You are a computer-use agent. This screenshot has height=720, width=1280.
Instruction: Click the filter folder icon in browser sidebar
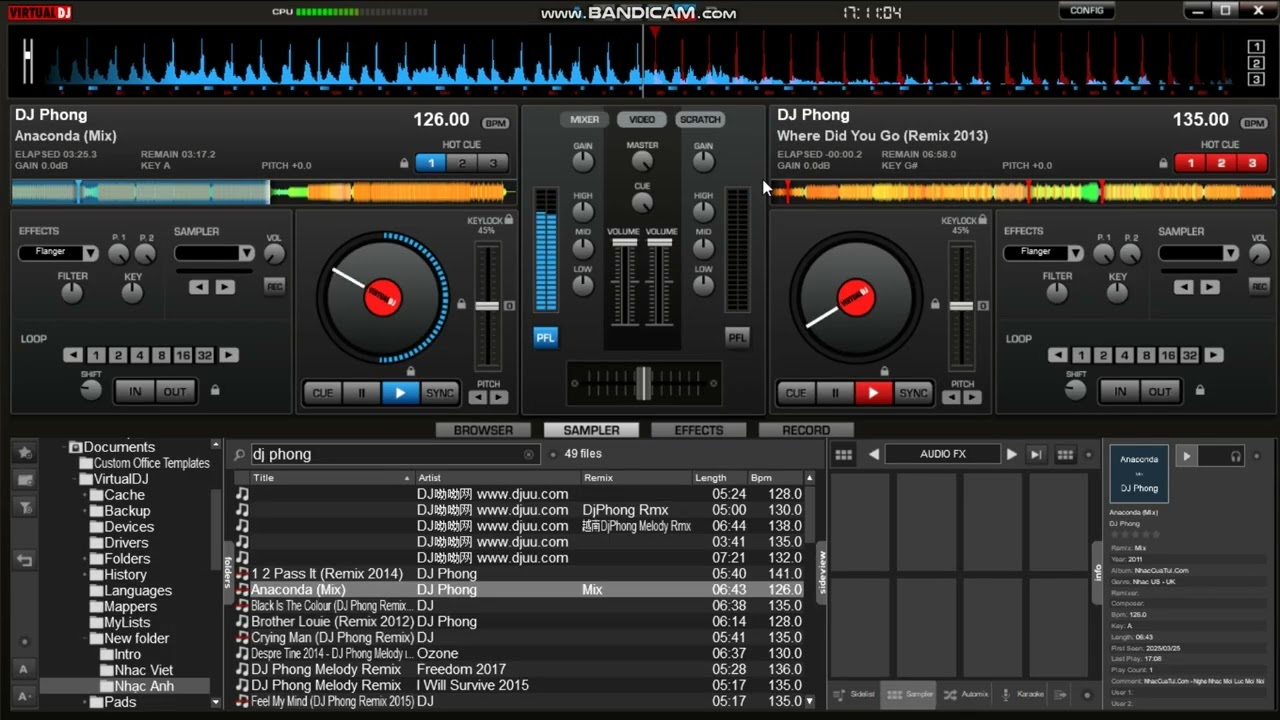[24, 508]
